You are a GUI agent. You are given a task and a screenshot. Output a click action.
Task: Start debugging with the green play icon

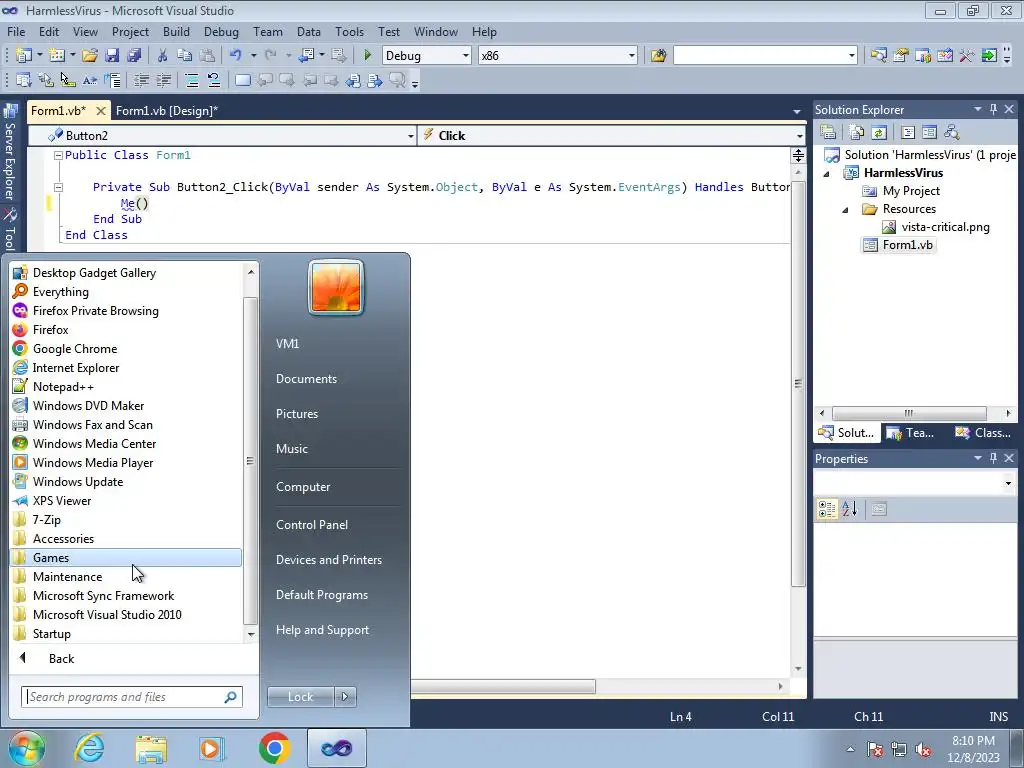point(367,56)
